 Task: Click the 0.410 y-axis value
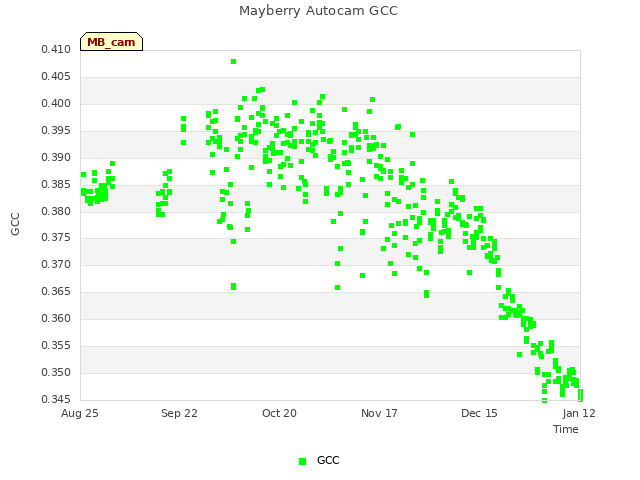click(56, 50)
